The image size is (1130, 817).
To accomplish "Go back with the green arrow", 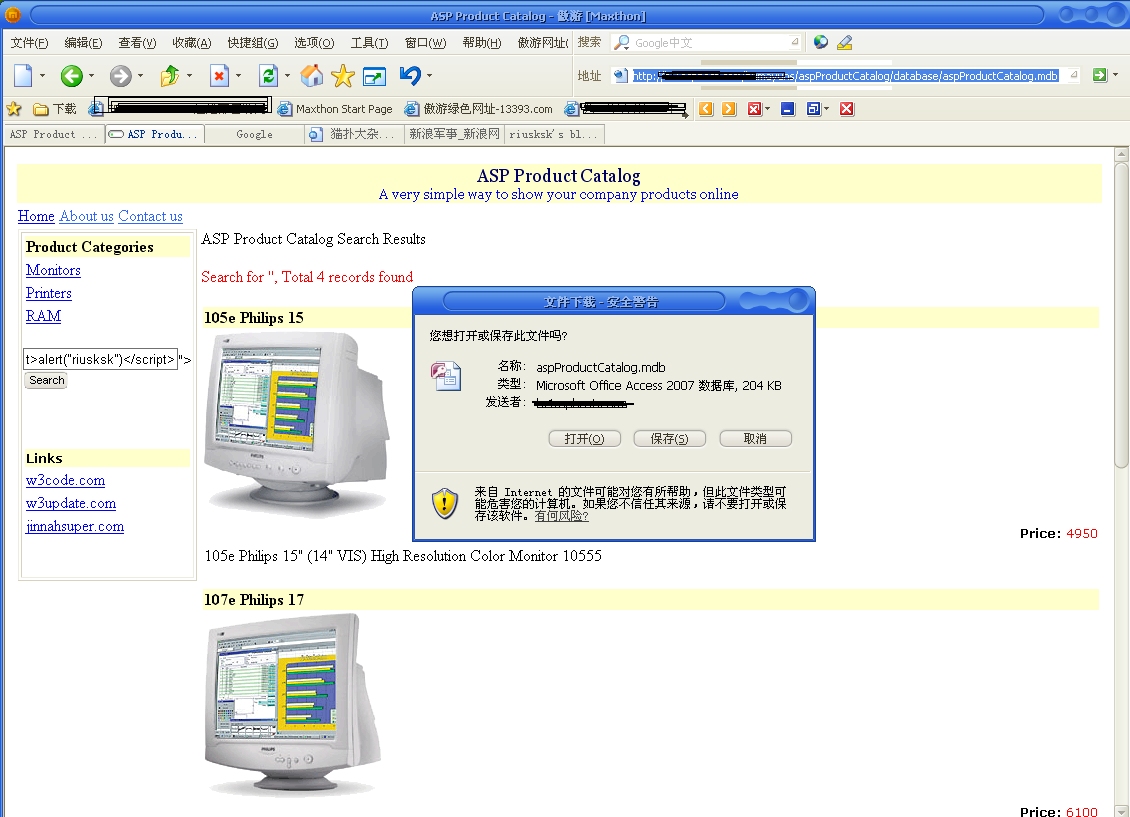I will point(71,75).
